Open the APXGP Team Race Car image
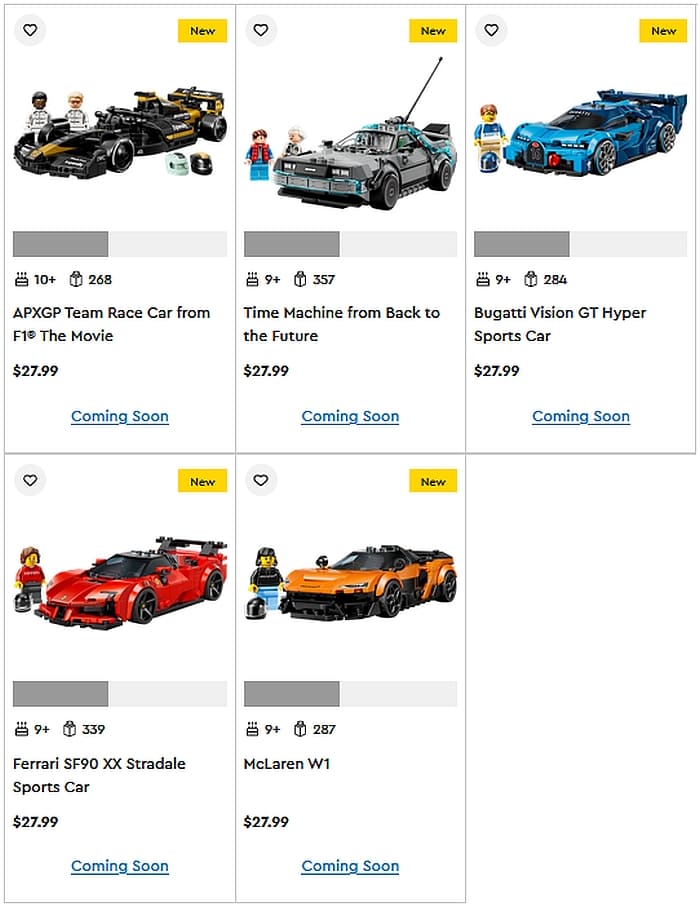Viewport: 700px width, 907px height. tap(120, 132)
